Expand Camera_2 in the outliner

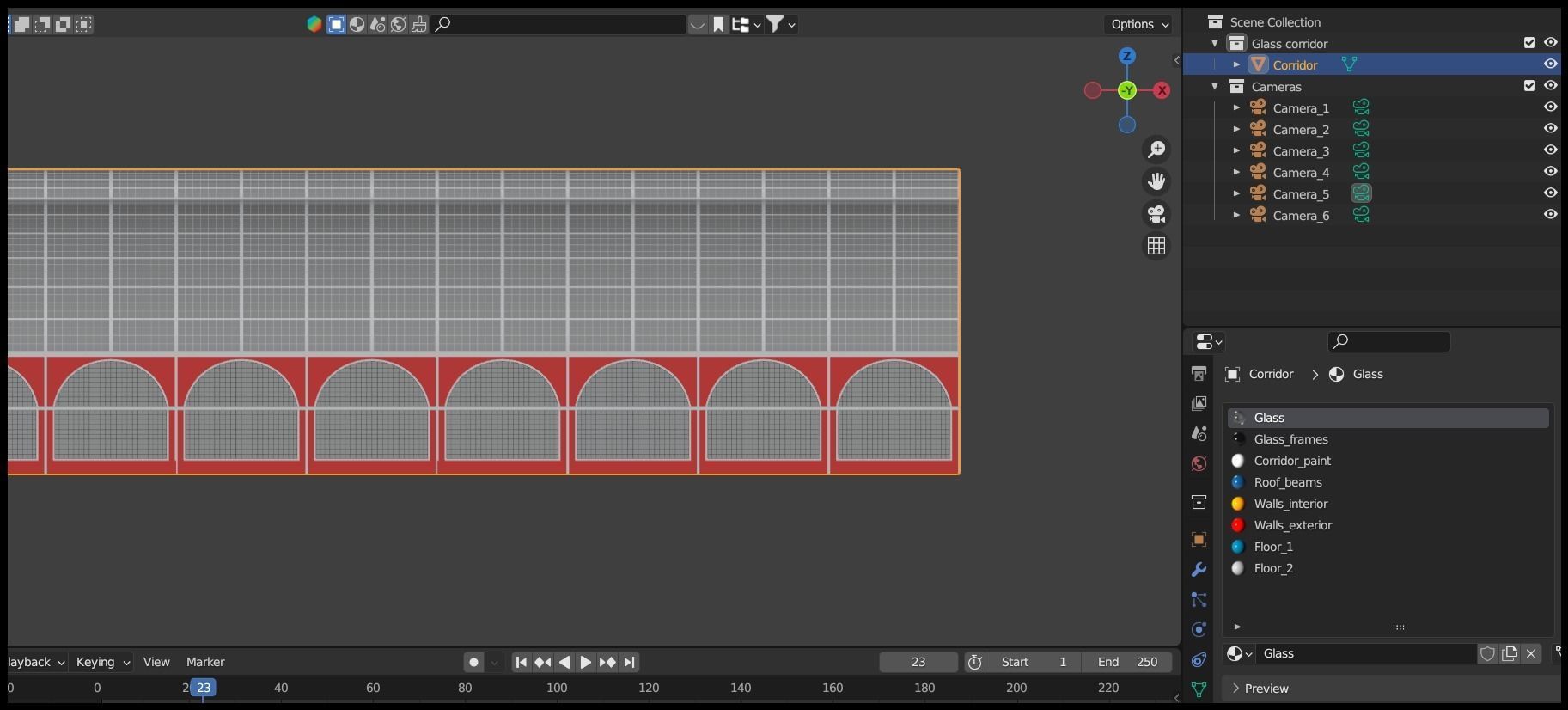[1236, 129]
